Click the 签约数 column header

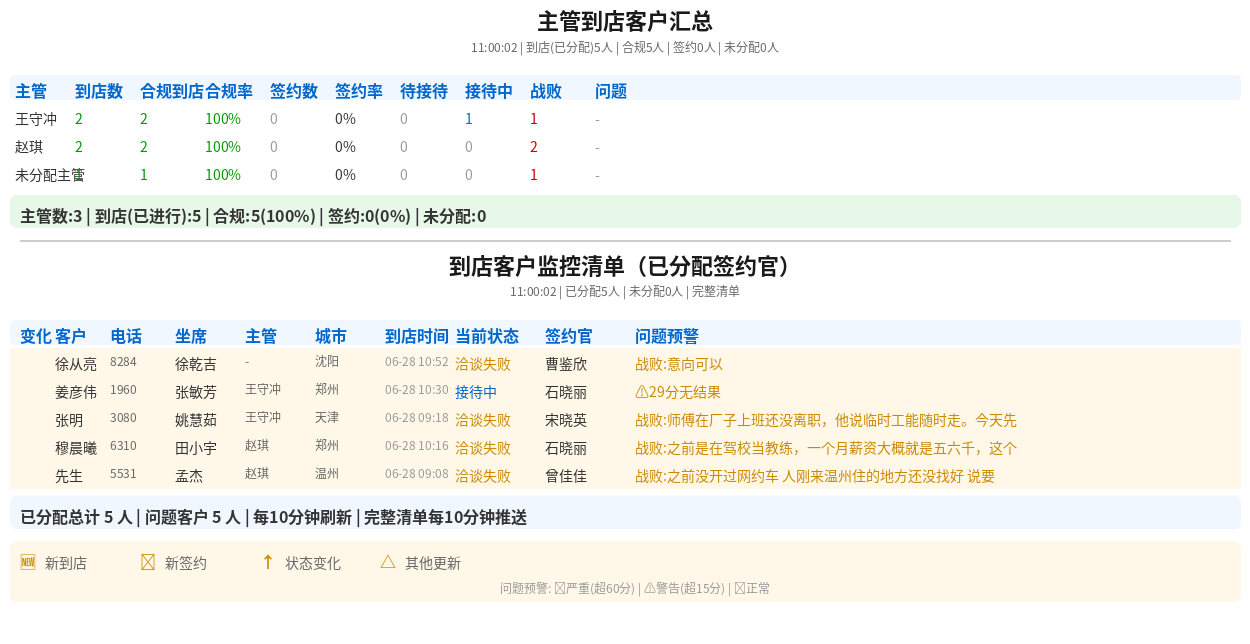coord(294,91)
